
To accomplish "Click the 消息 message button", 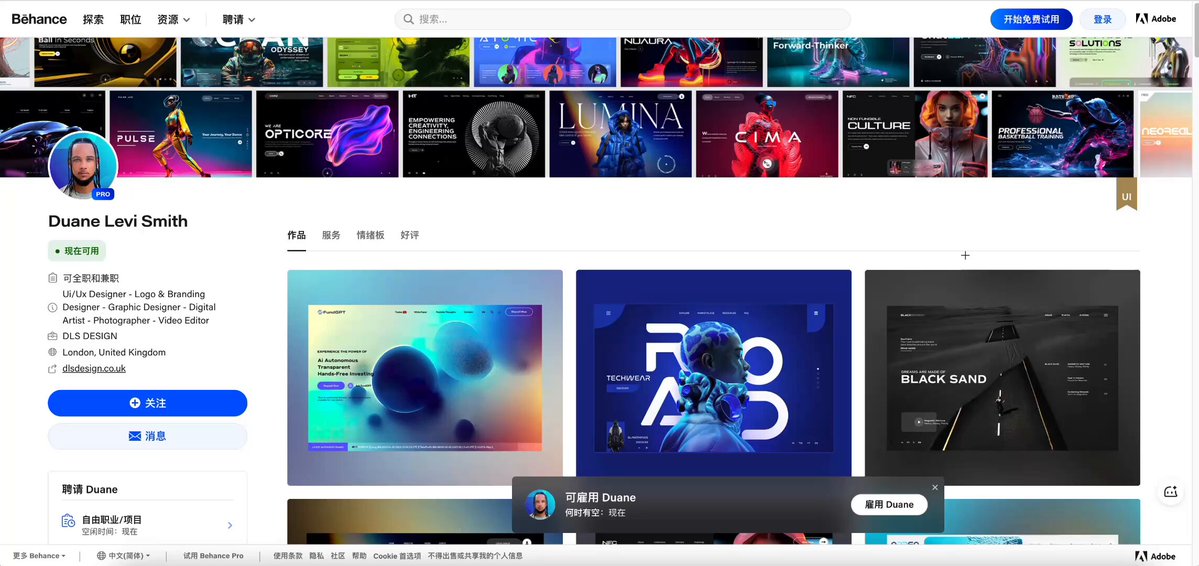I will [148, 436].
